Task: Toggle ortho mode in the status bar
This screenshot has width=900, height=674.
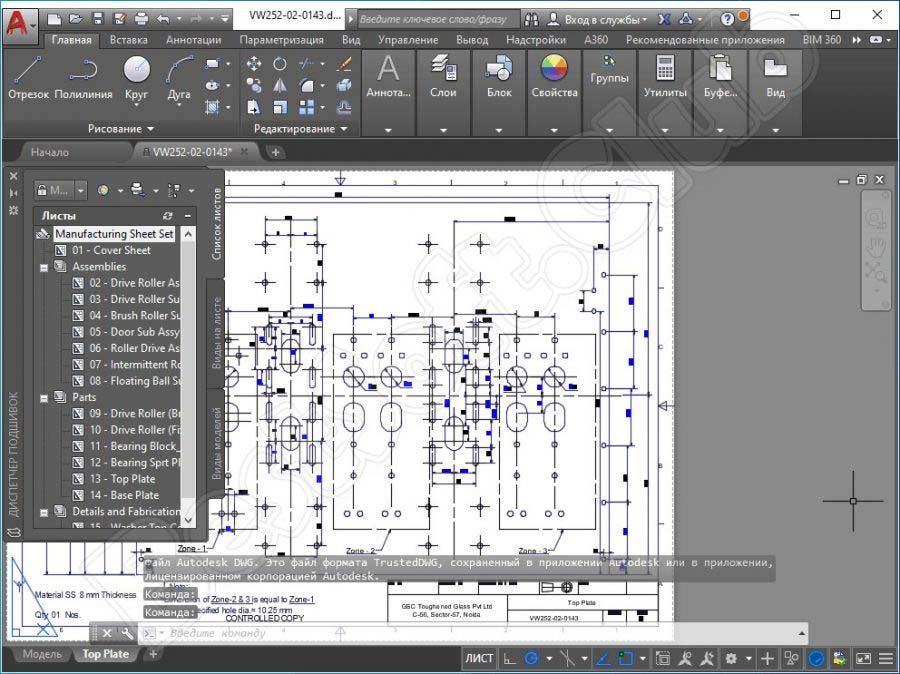Action: tap(509, 658)
